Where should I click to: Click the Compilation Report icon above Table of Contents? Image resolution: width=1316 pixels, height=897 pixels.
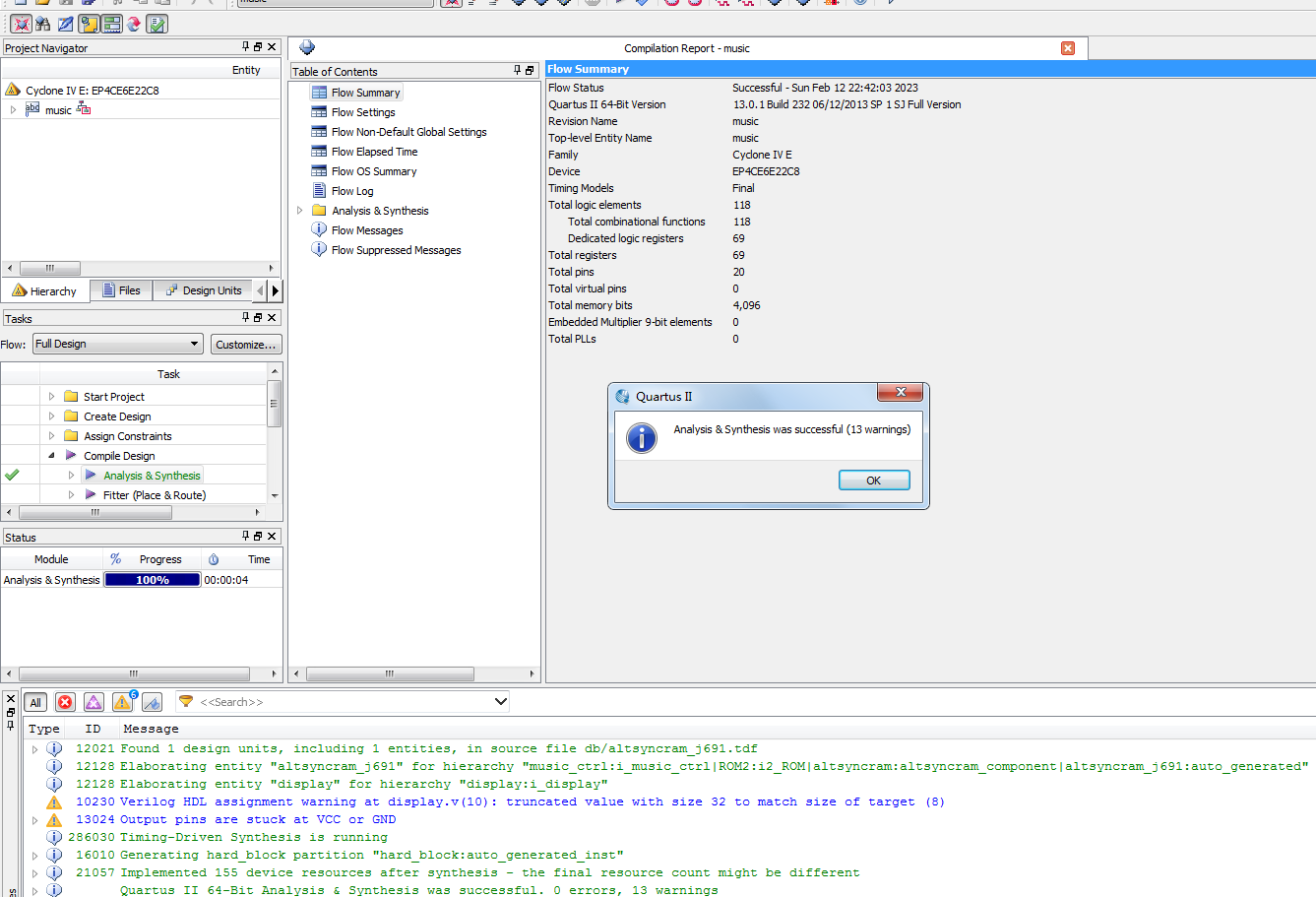point(307,47)
